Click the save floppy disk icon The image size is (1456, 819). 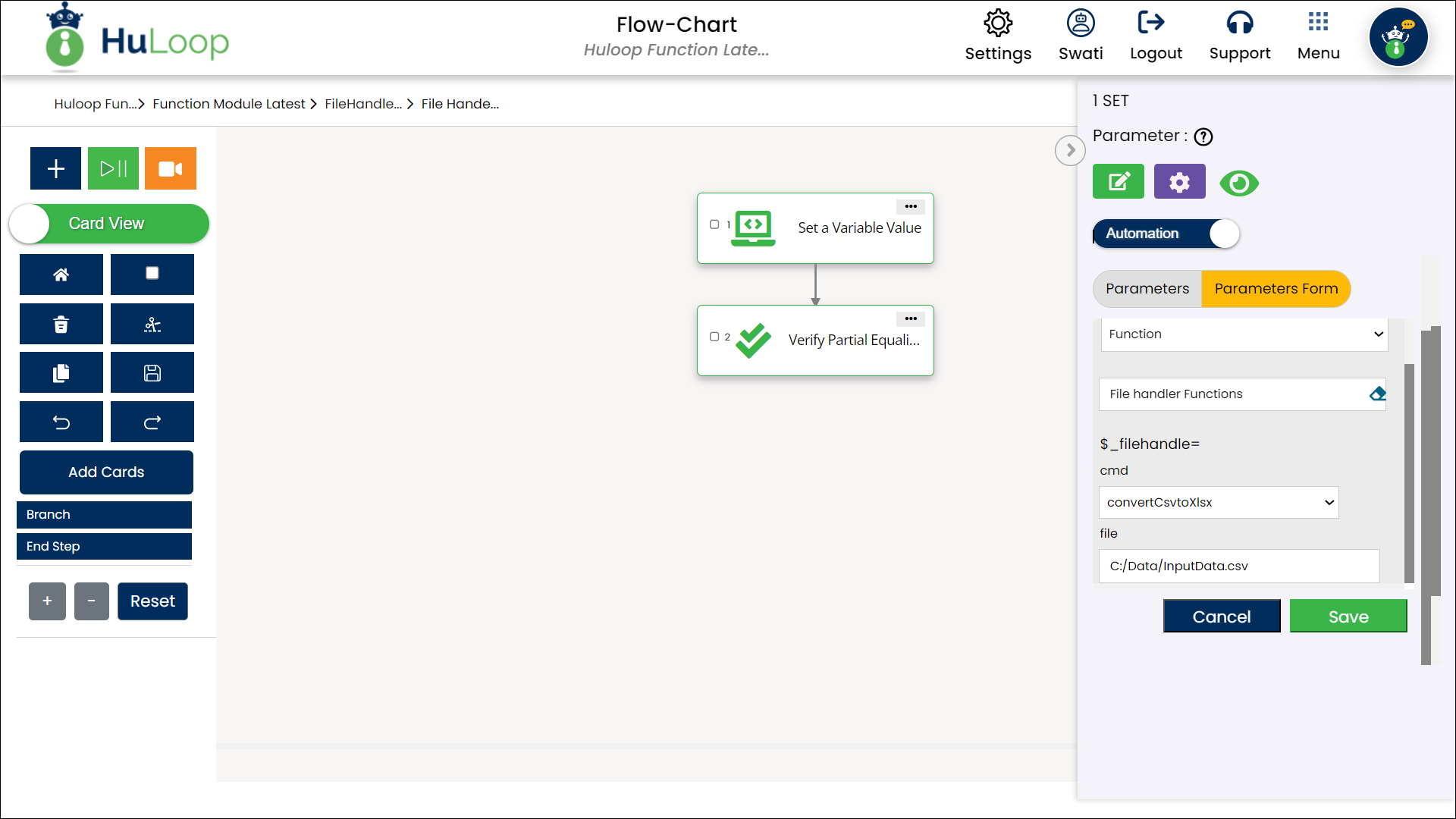(x=152, y=373)
